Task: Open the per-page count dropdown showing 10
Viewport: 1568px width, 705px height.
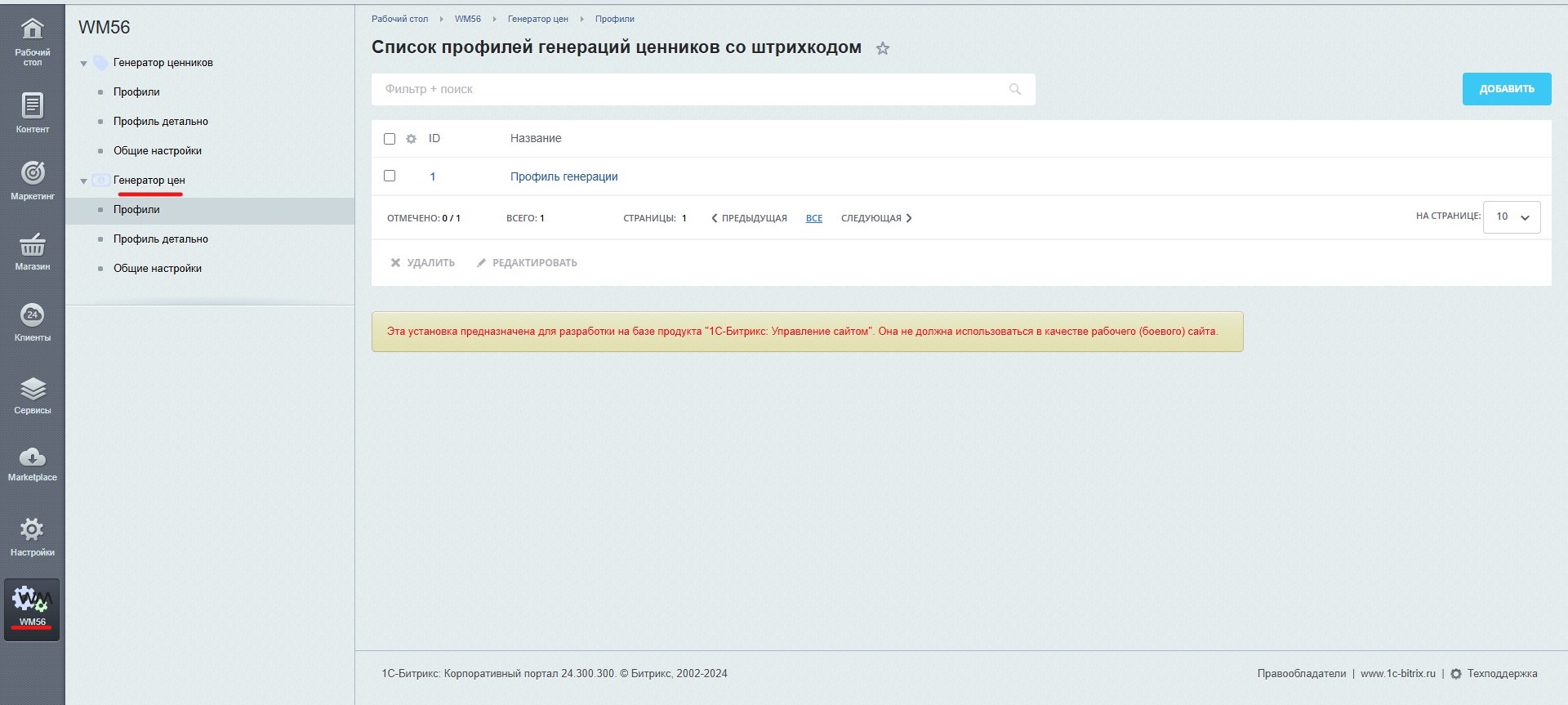Action: click(x=1511, y=217)
